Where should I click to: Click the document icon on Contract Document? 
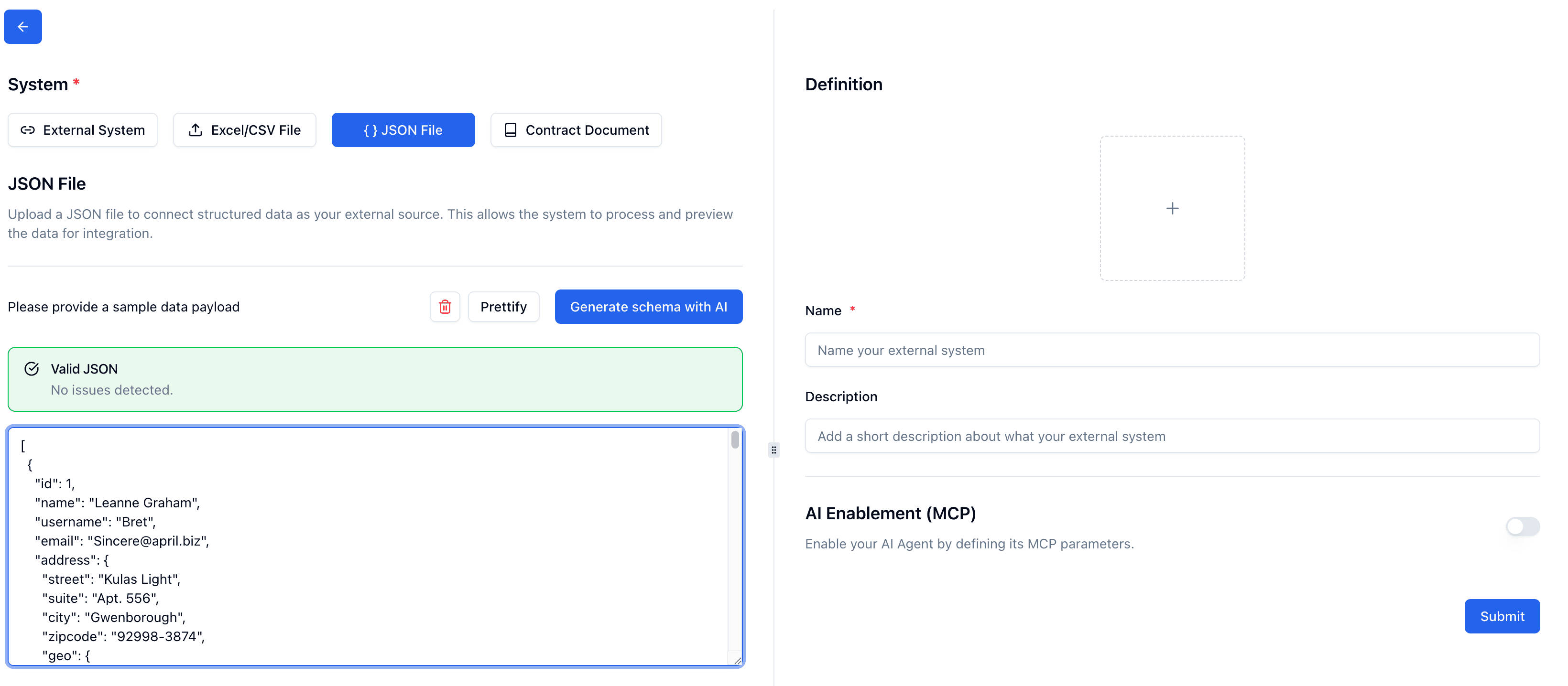[510, 130]
